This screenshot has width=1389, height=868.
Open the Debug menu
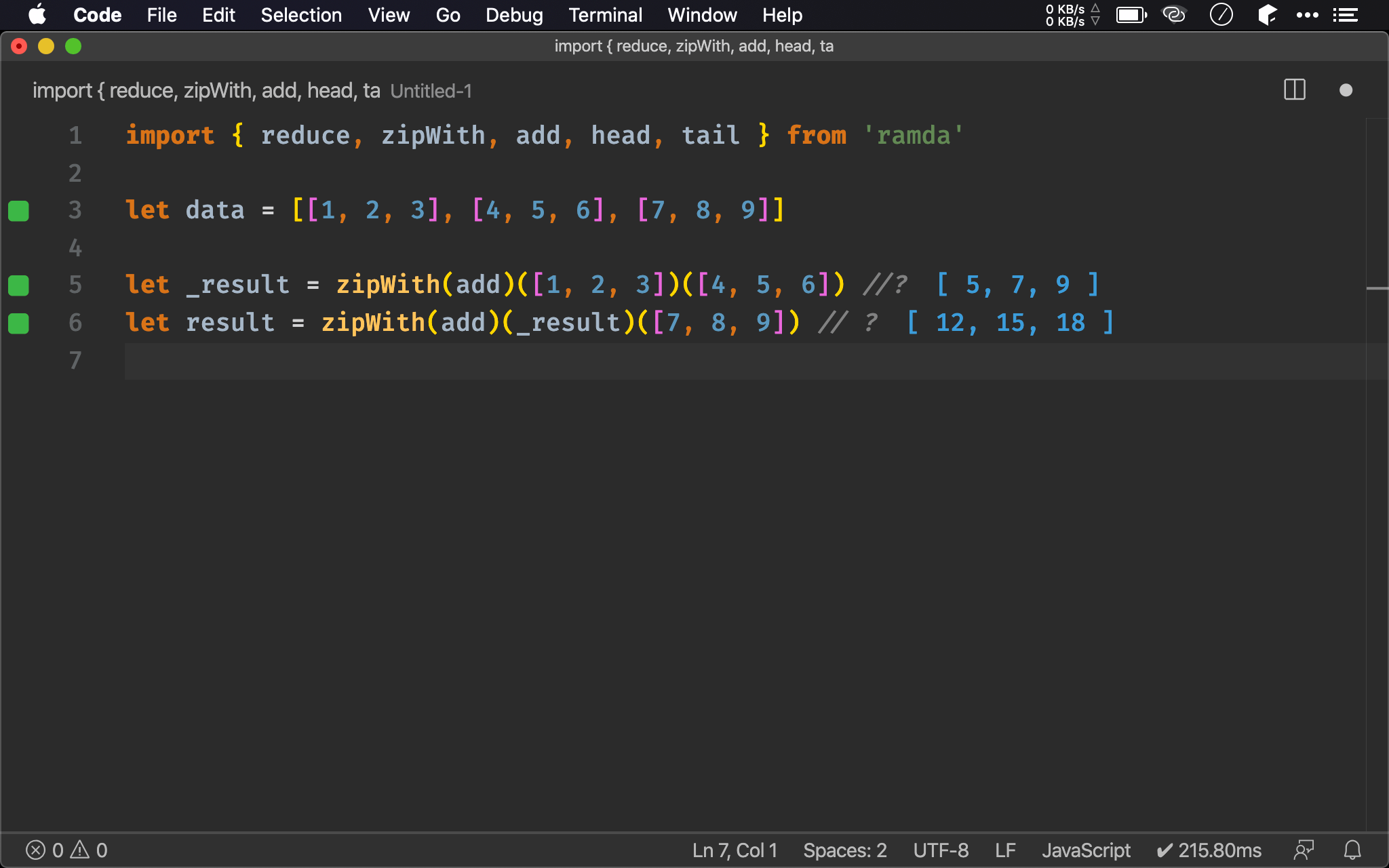[514, 15]
